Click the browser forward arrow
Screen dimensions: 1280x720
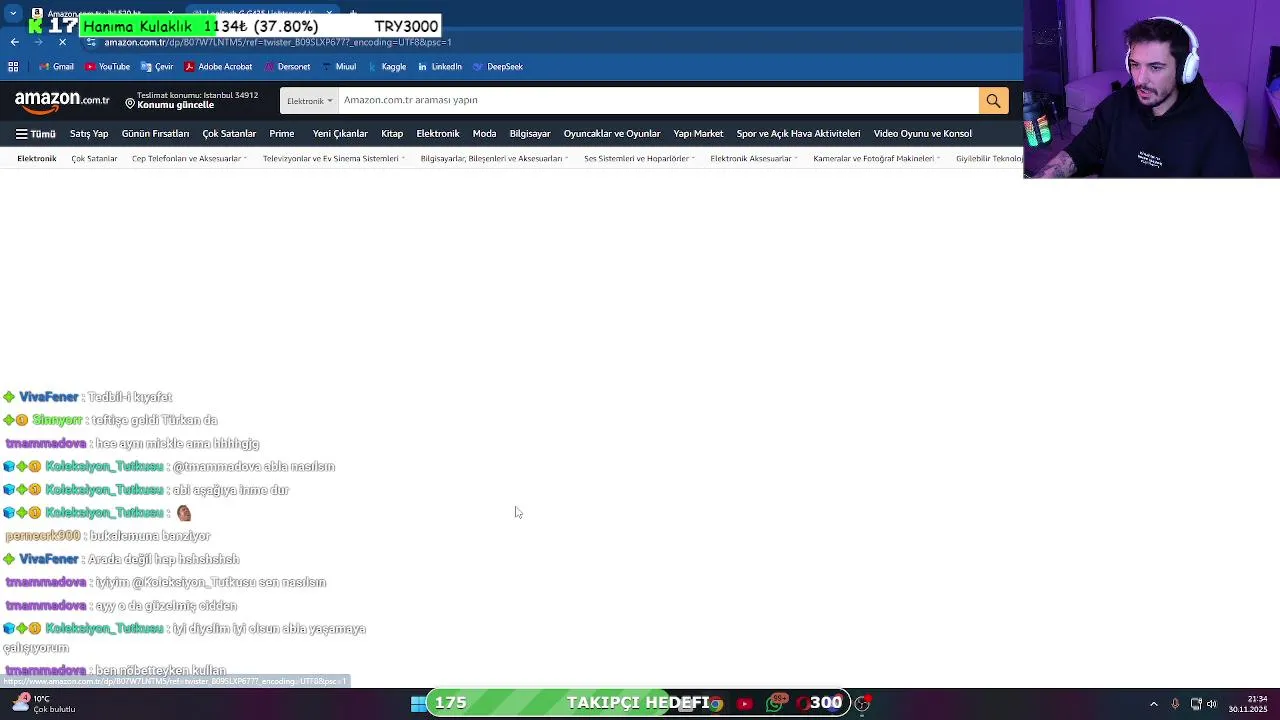[x=38, y=42]
